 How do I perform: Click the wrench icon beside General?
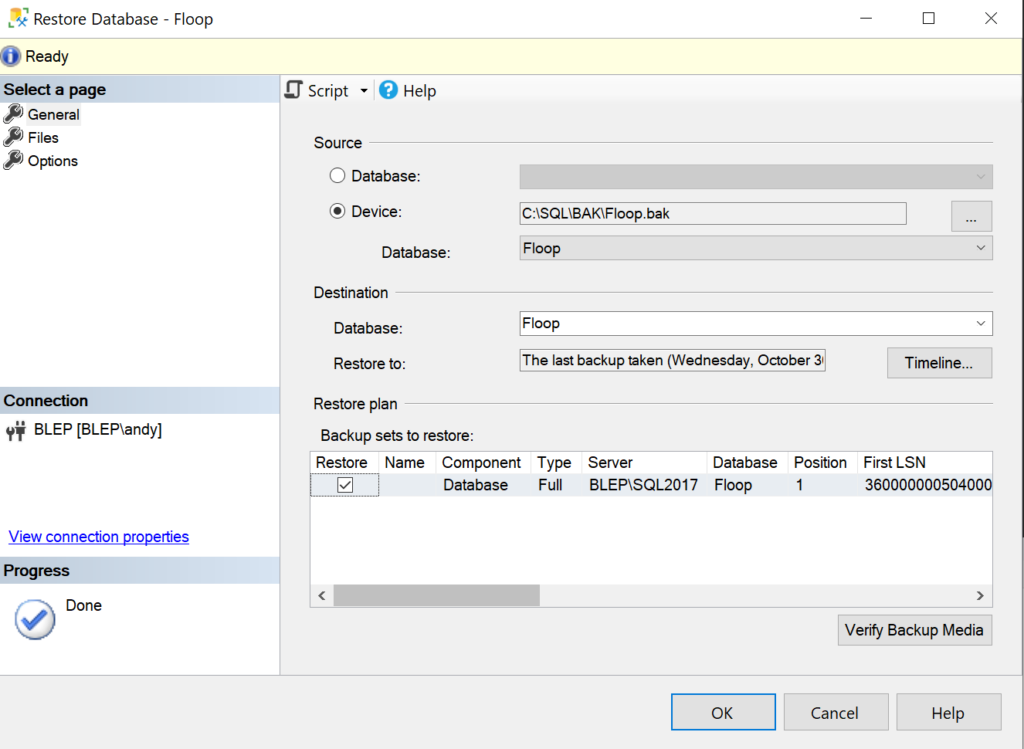13,114
